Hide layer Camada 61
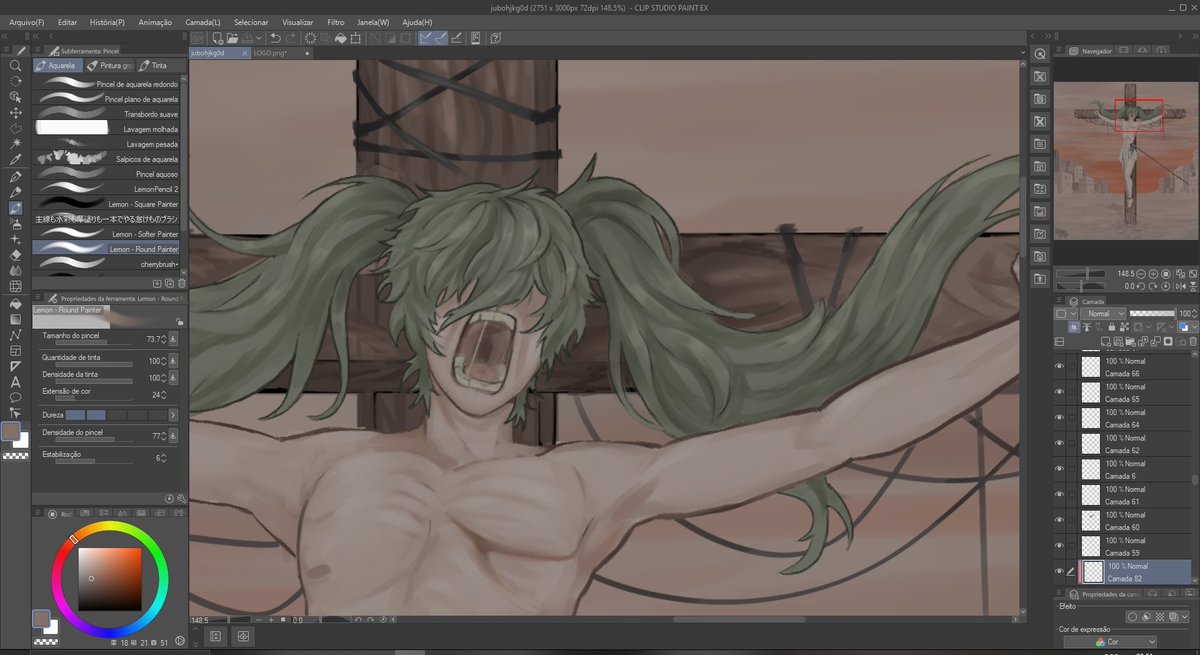Screen dimensions: 1200x655 (x=1059, y=495)
